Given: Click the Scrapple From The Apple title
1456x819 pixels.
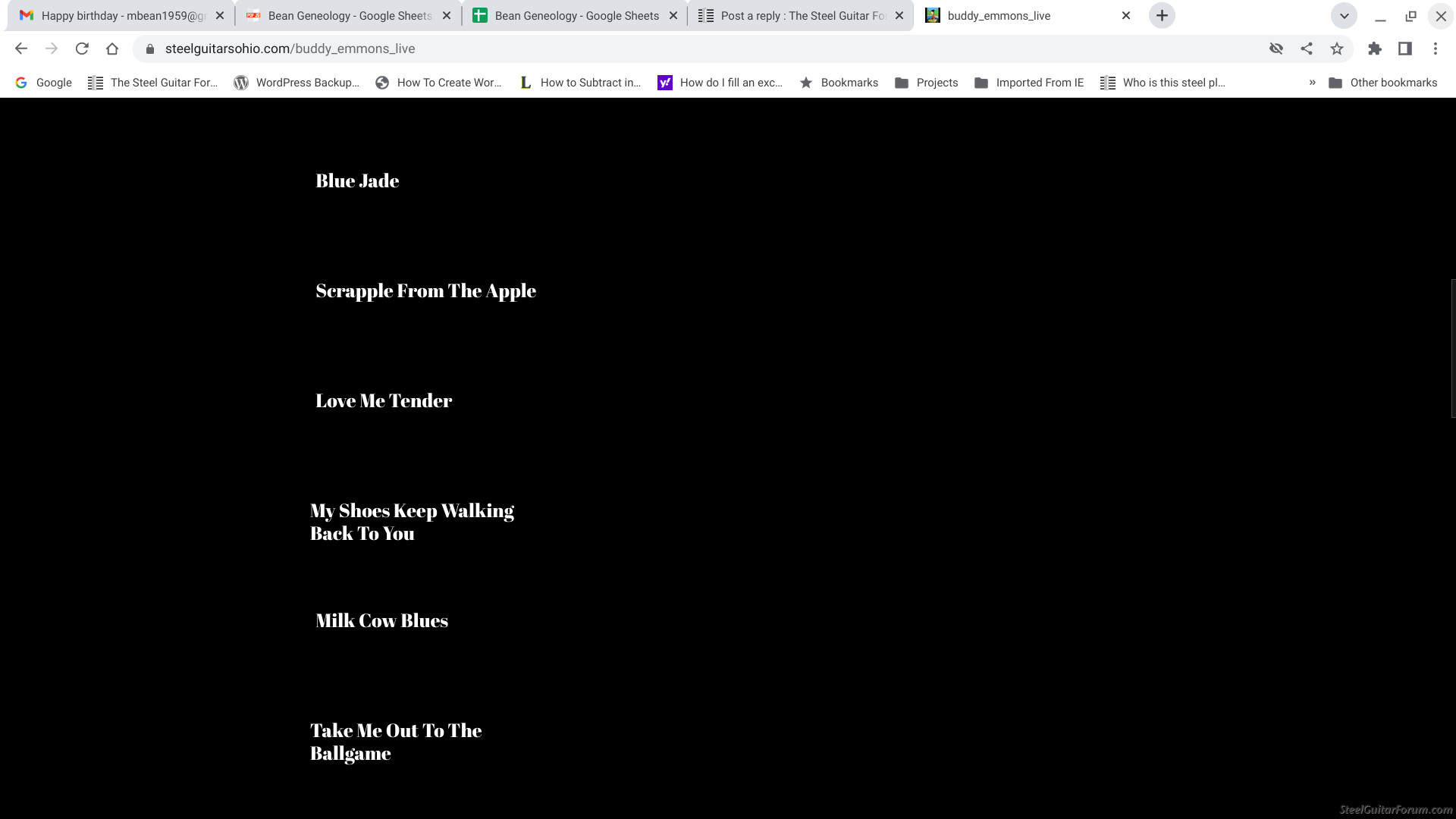Looking at the screenshot, I should click(x=425, y=291).
